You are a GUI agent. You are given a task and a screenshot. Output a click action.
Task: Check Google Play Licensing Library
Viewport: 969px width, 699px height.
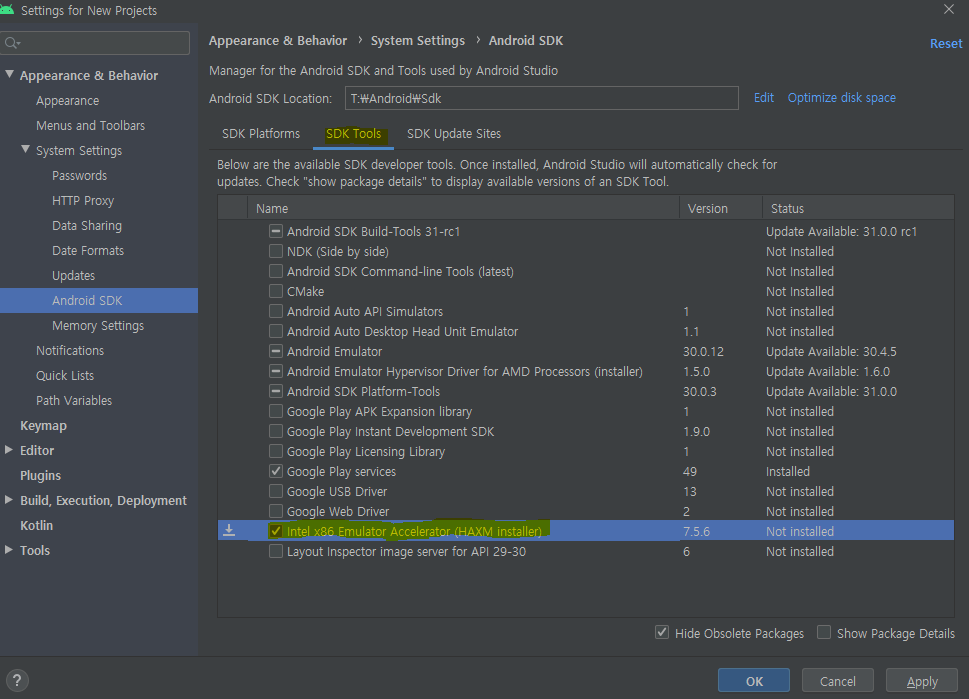tap(276, 451)
